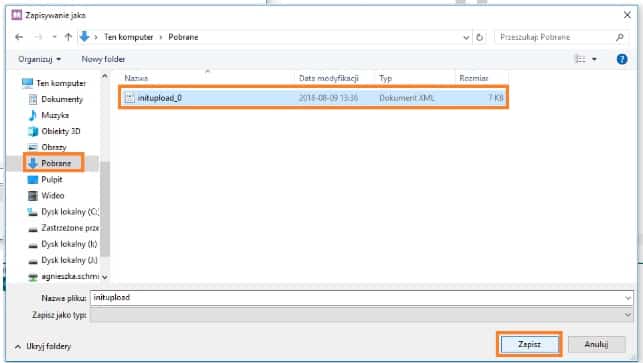Click the sidebar scroll down arrow
The image size is (643, 363).
pyautogui.click(x=105, y=277)
